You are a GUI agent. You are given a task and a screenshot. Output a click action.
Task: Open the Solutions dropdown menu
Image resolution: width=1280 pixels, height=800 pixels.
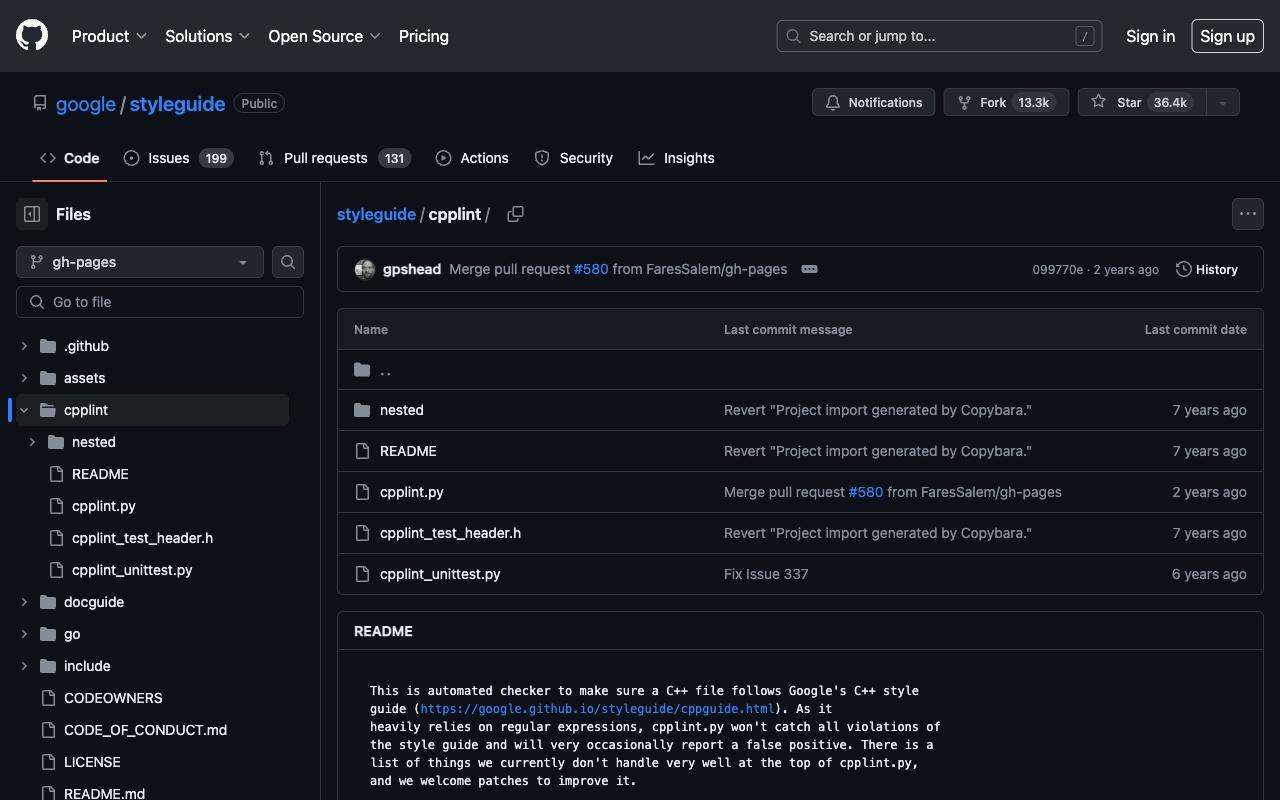[x=207, y=36]
